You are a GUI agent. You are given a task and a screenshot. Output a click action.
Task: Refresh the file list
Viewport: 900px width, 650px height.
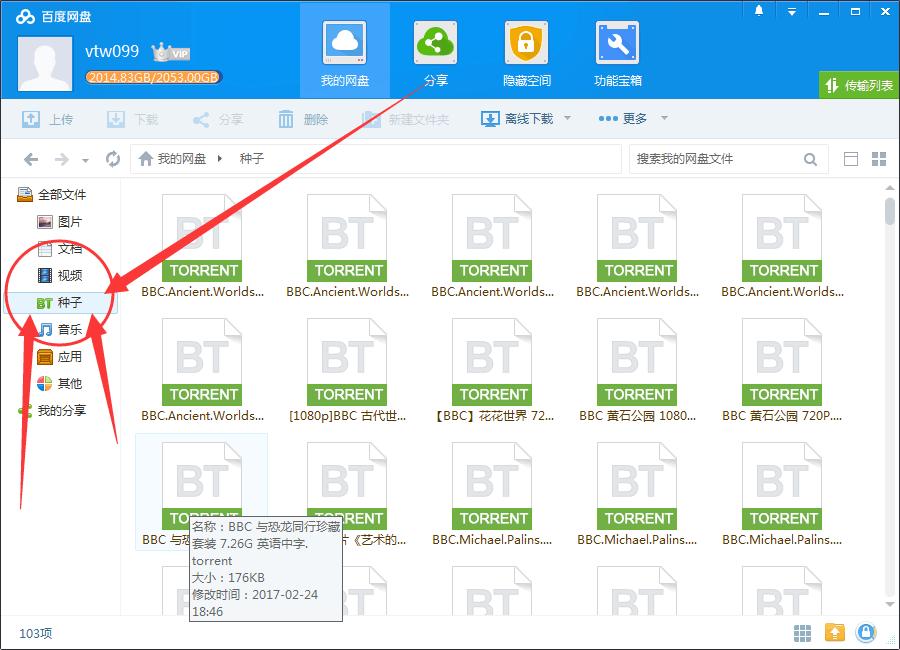point(113,159)
